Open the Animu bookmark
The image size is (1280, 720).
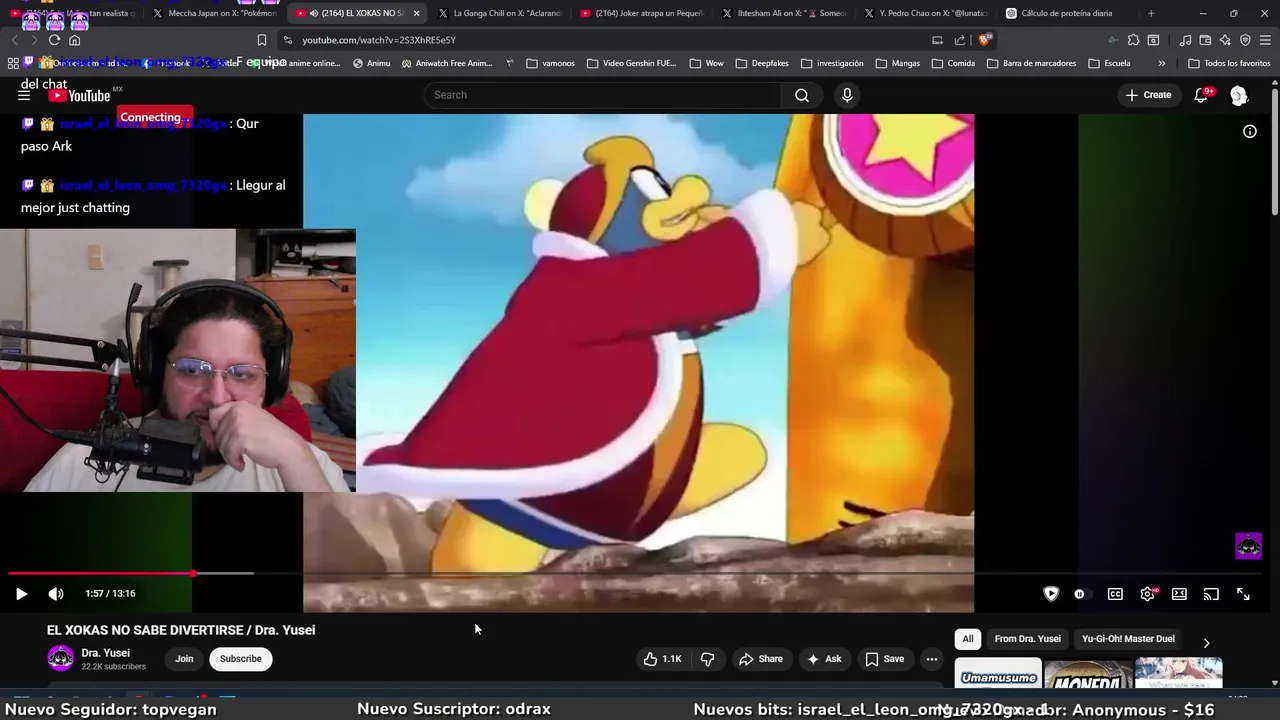371,63
